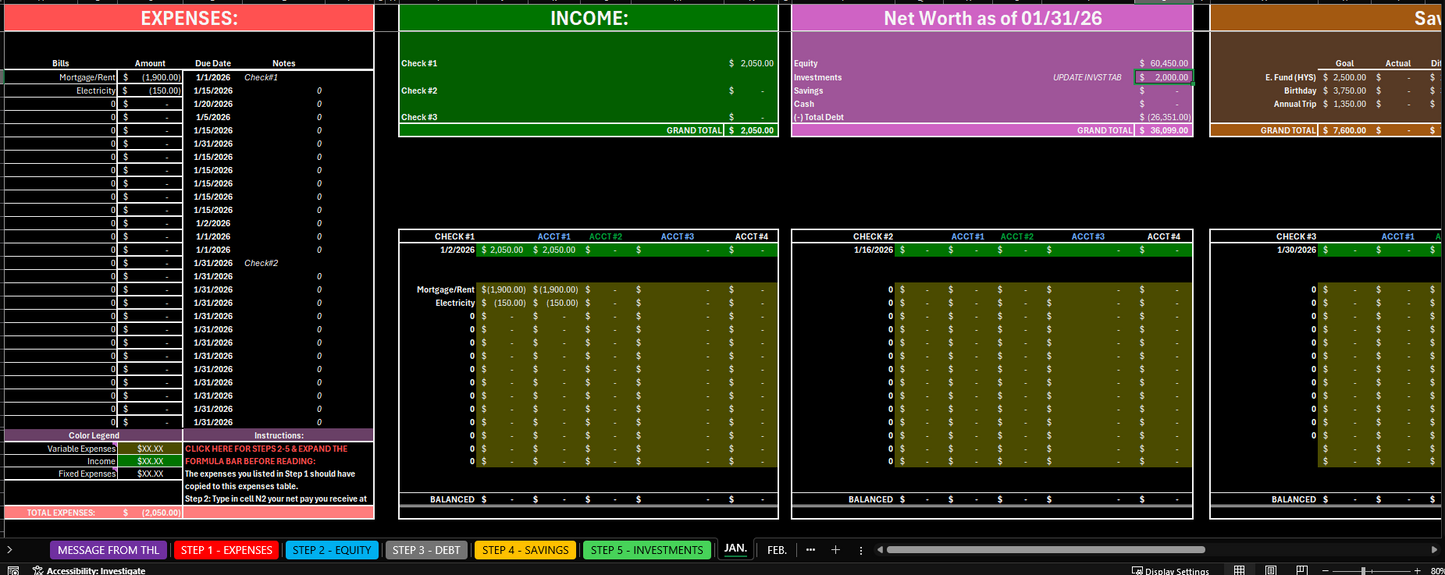The height and width of the screenshot is (575, 1445).
Task: Select the Due Date column header
Action: [213, 63]
